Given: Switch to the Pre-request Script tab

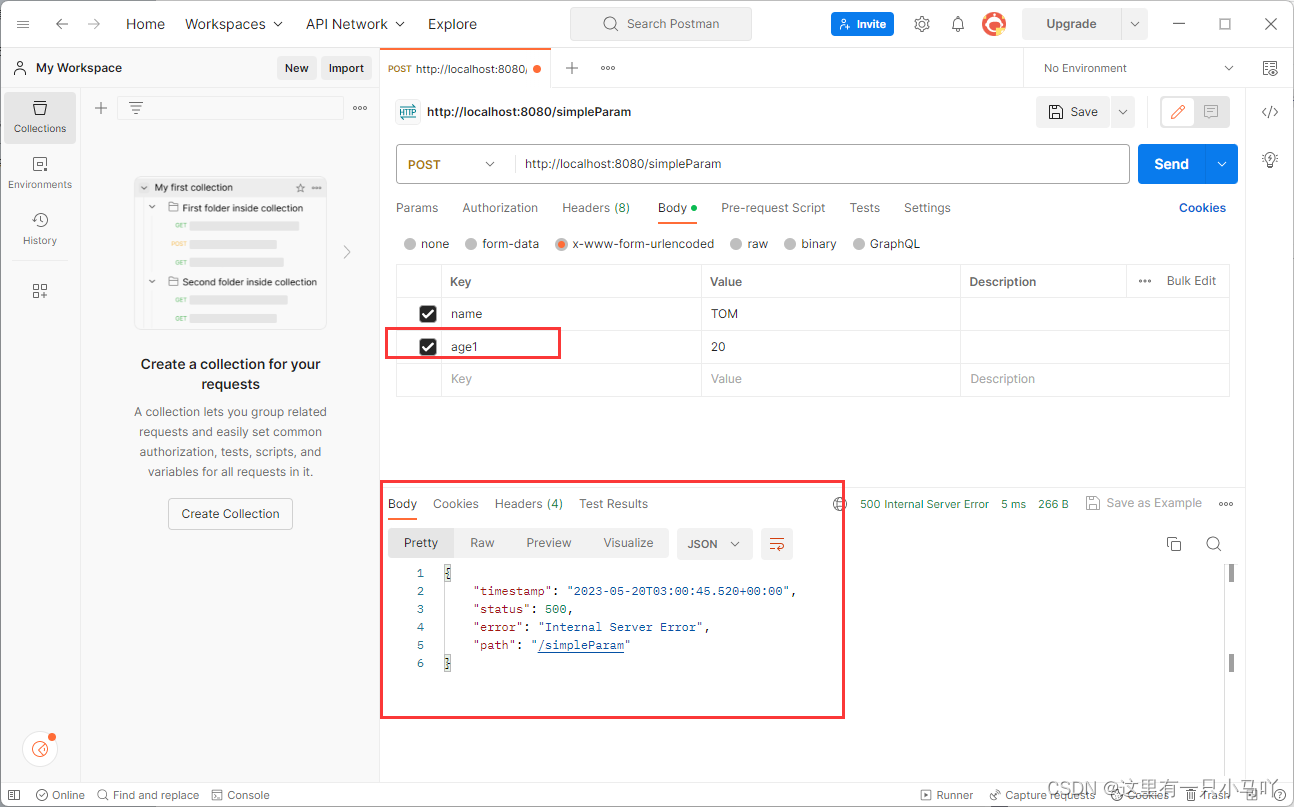Looking at the screenshot, I should (773, 208).
